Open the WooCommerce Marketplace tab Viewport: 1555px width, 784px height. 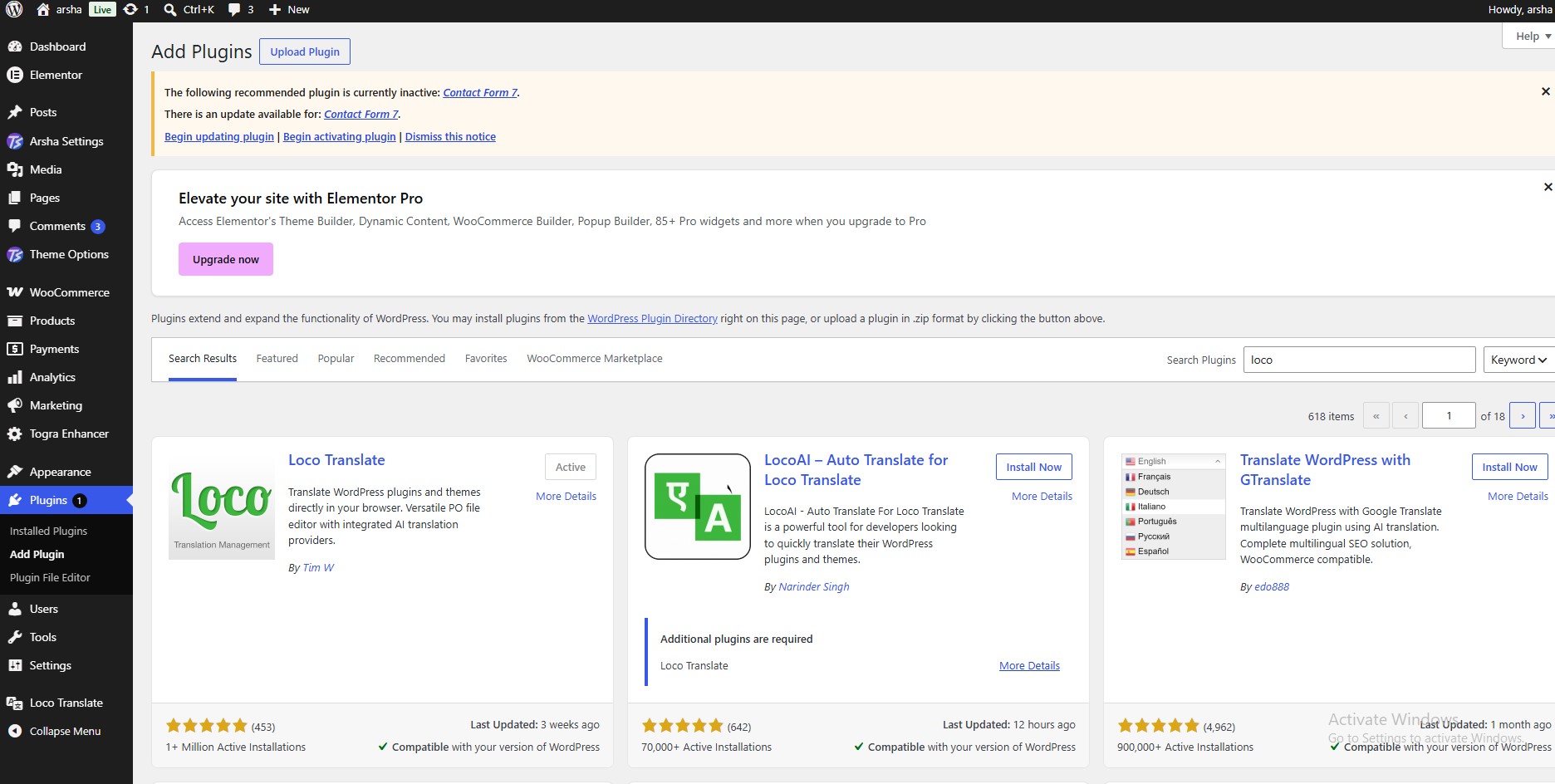[595, 359]
